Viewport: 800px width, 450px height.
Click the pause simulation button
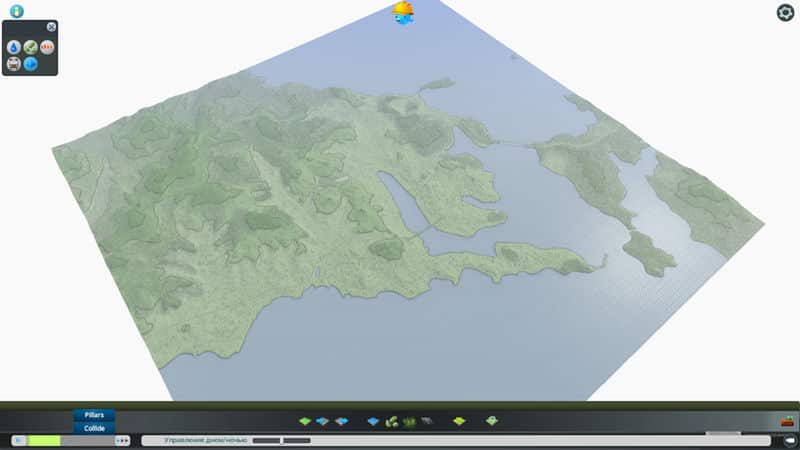pyautogui.click(x=18, y=440)
